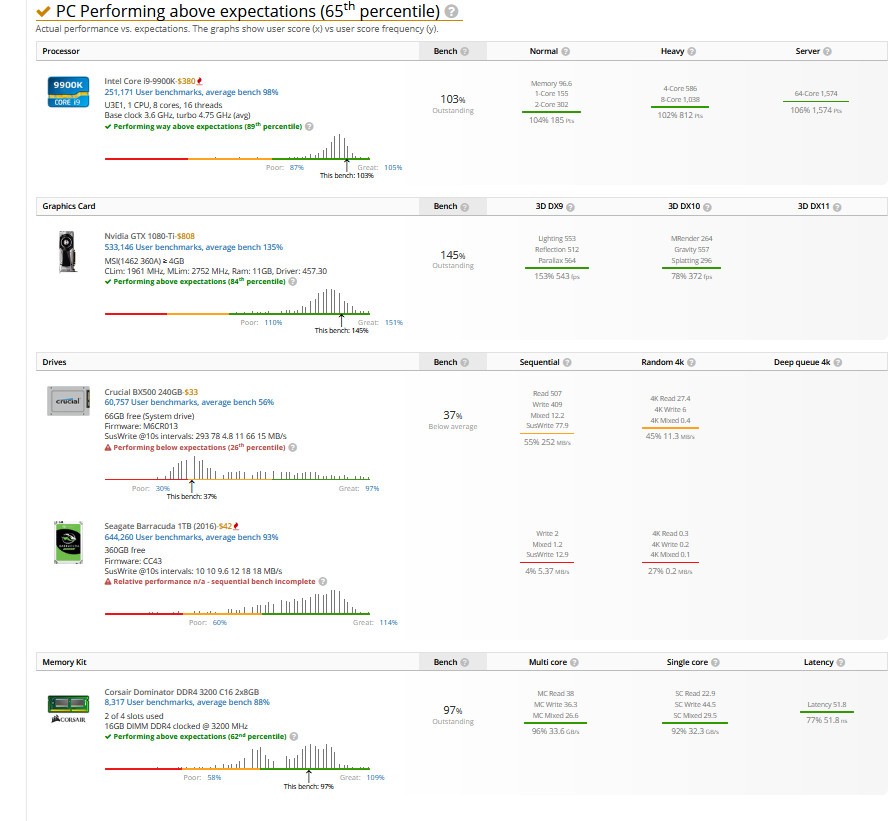Open the Intel Core i9-9900K link
This screenshot has height=821, width=890.
[140, 81]
